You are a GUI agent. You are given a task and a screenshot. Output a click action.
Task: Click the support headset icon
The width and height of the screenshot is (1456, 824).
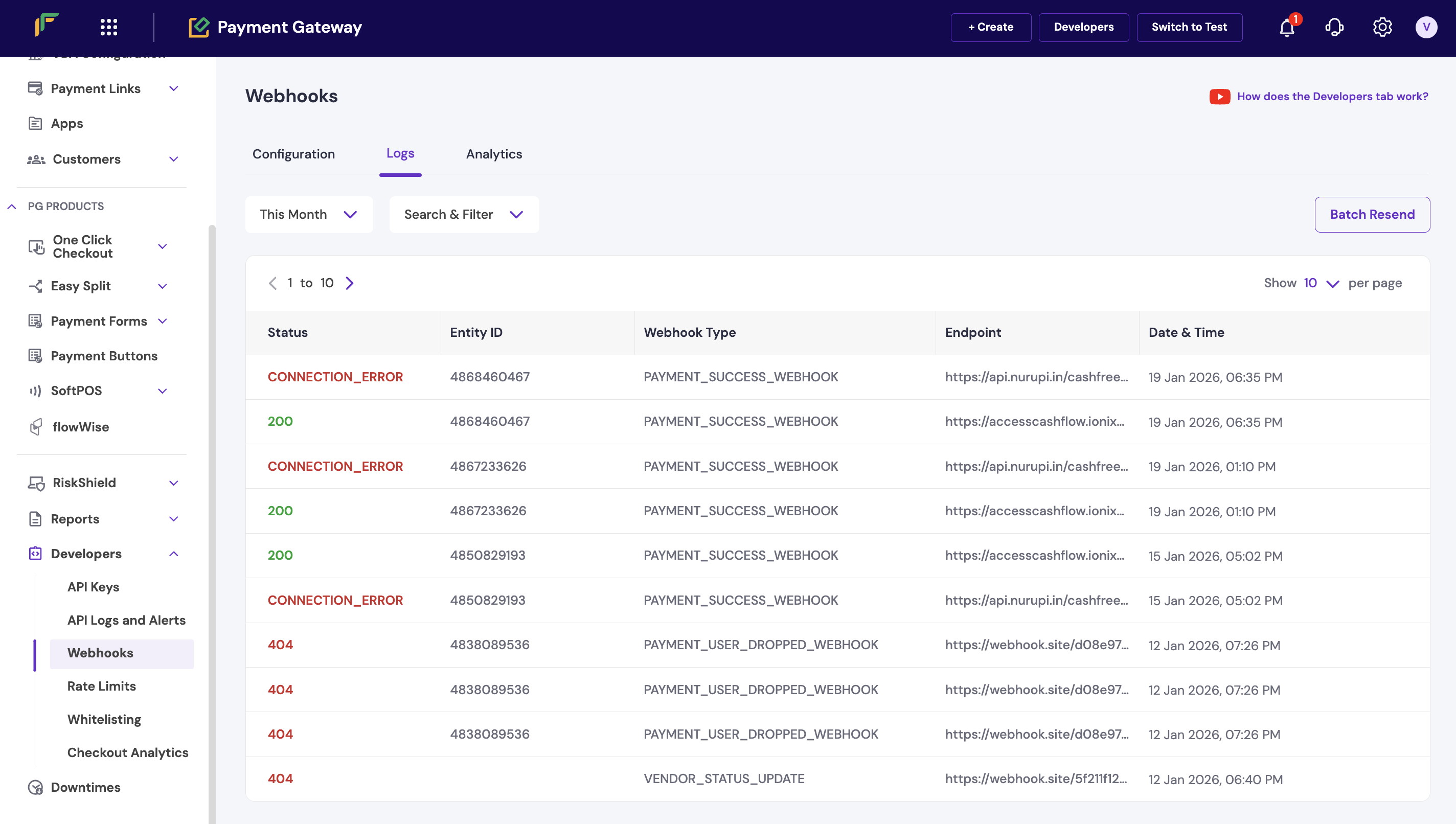pos(1334,27)
